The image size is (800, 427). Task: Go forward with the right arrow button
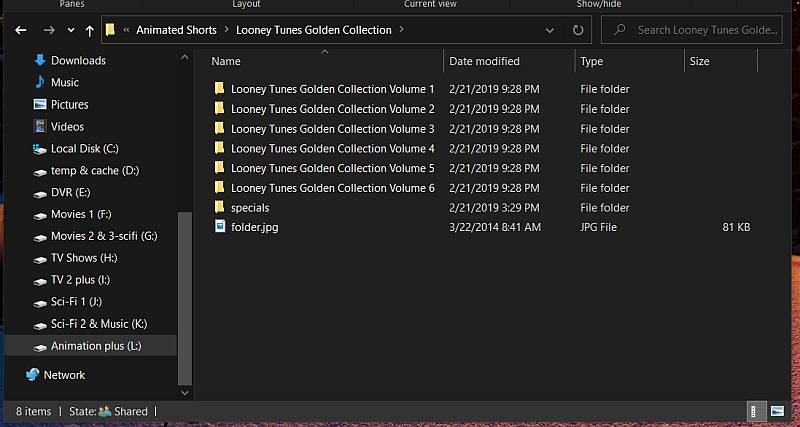pyautogui.click(x=49, y=31)
